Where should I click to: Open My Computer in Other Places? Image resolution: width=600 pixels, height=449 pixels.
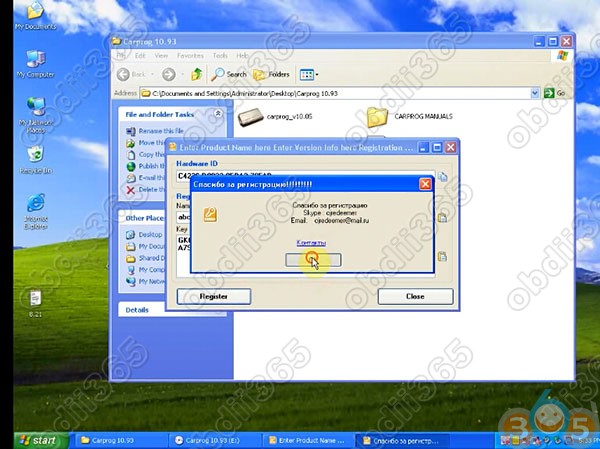click(145, 270)
